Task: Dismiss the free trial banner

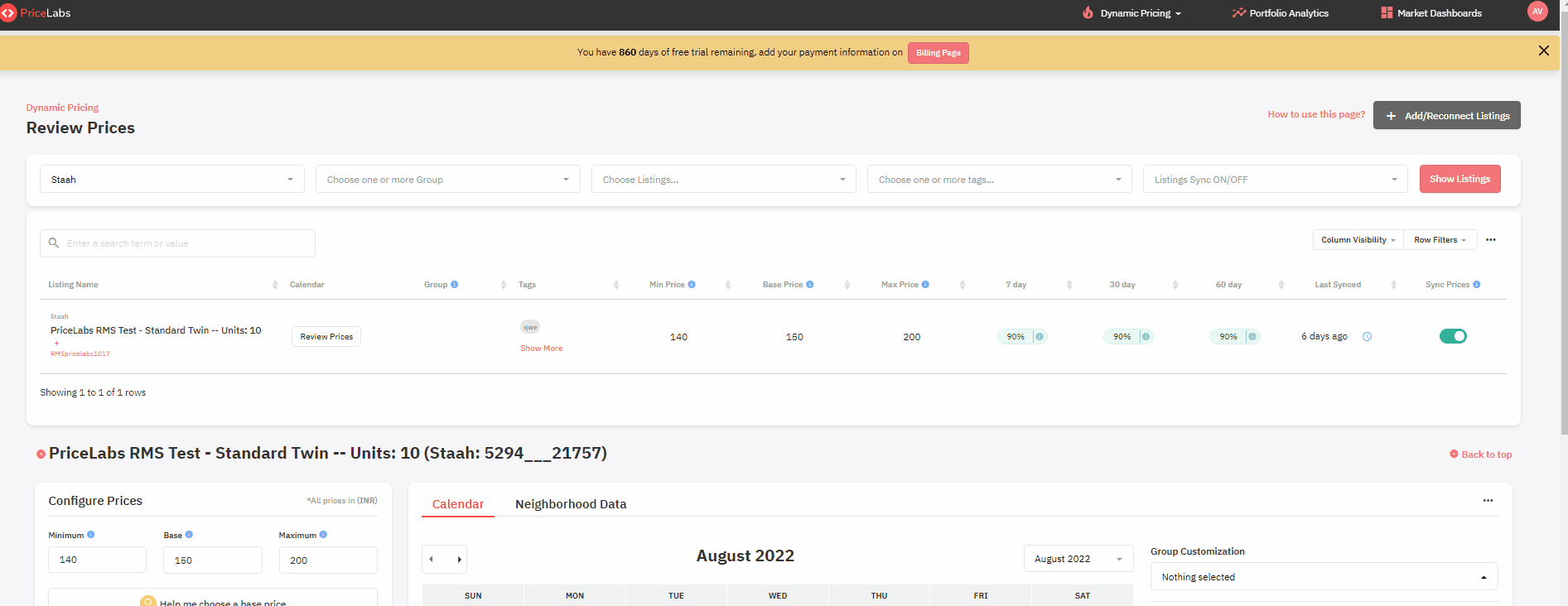Action: tap(1544, 50)
